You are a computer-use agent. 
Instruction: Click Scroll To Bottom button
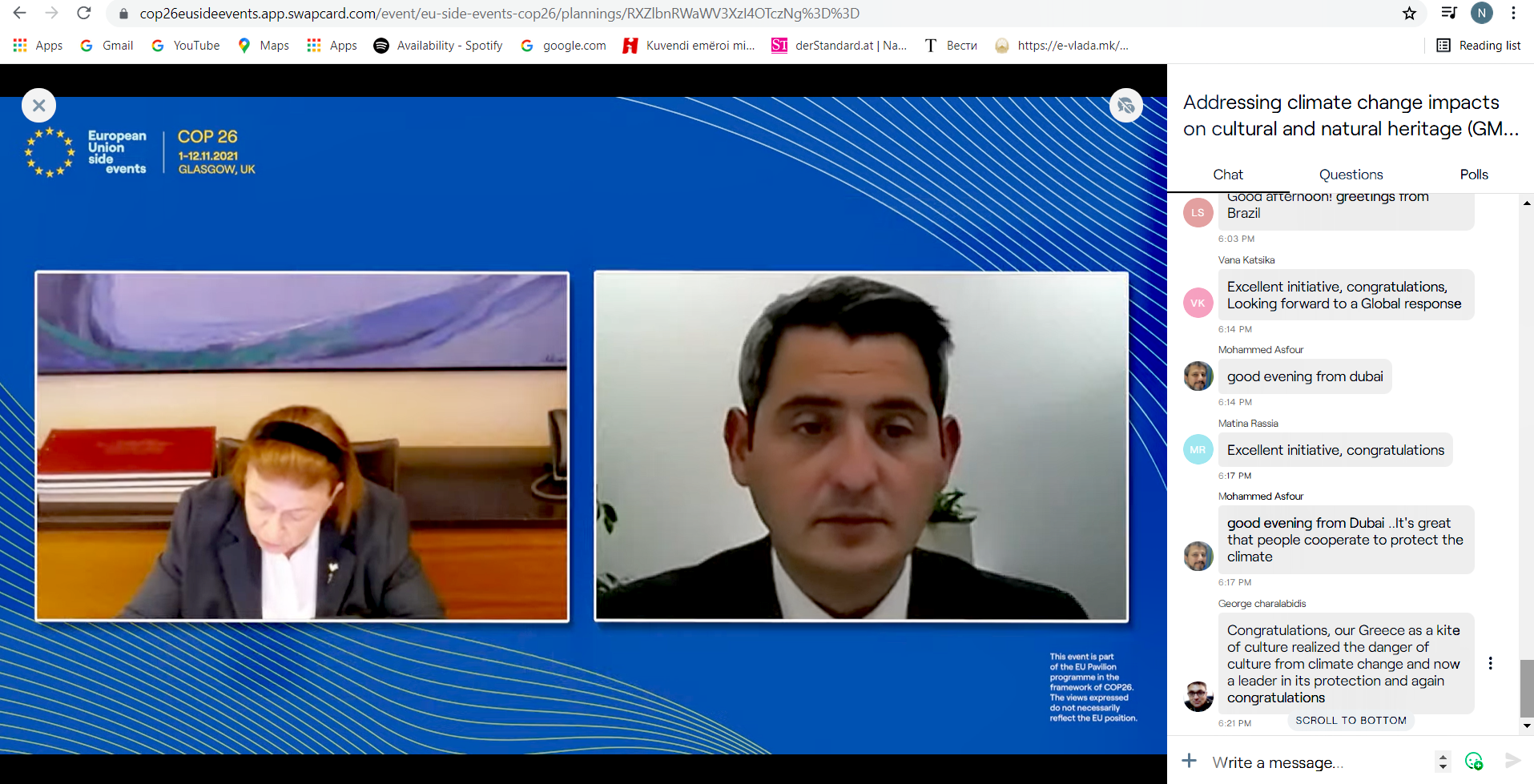point(1351,721)
